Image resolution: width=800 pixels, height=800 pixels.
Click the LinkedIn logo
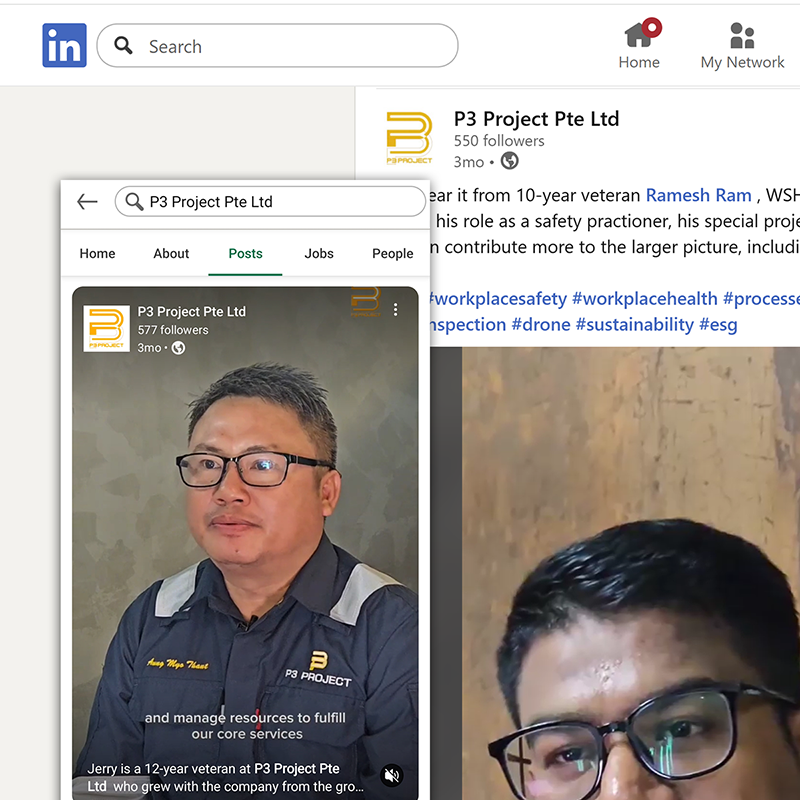pyautogui.click(x=64, y=46)
